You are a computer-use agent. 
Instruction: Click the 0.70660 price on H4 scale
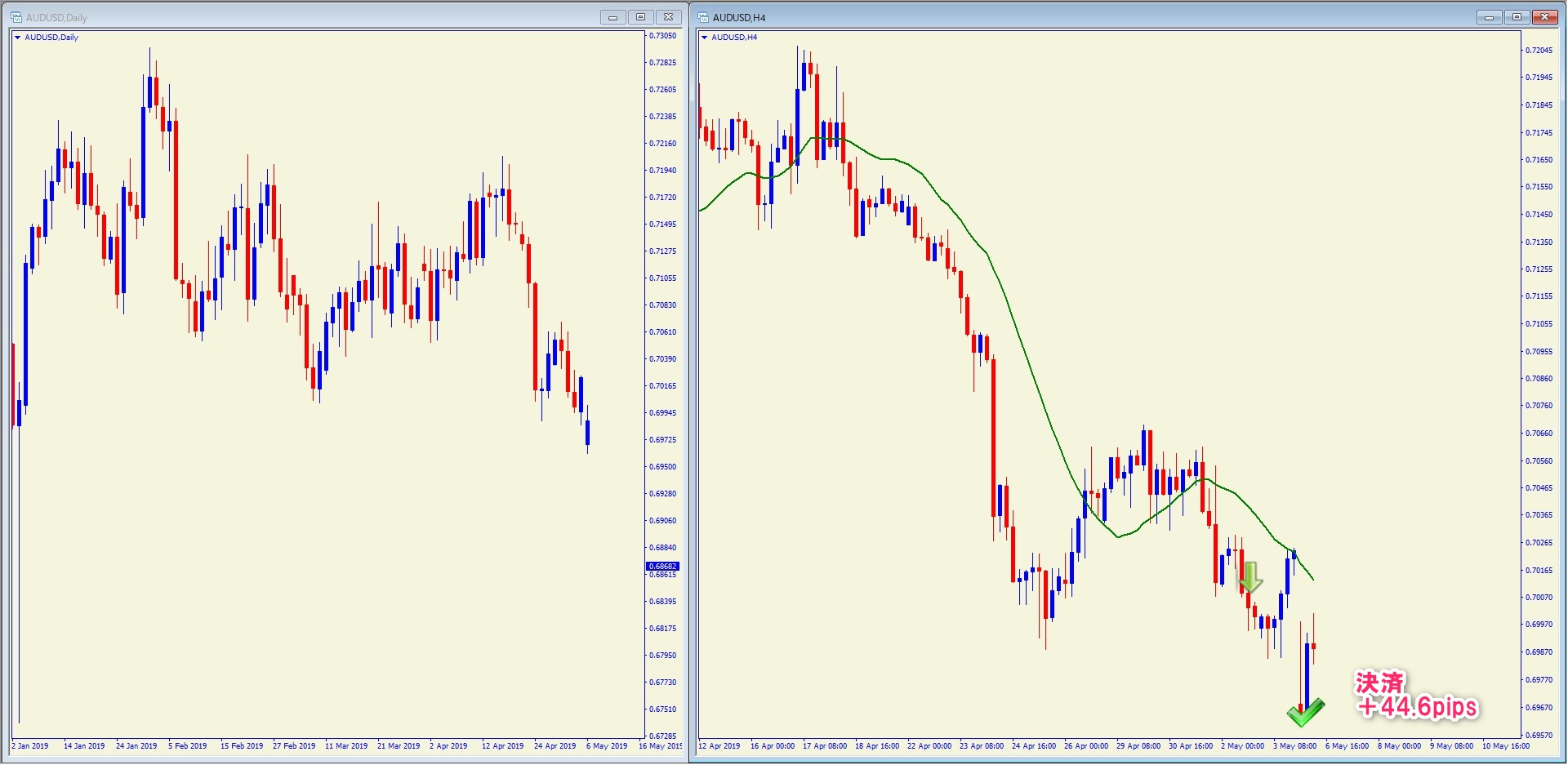(x=1539, y=434)
